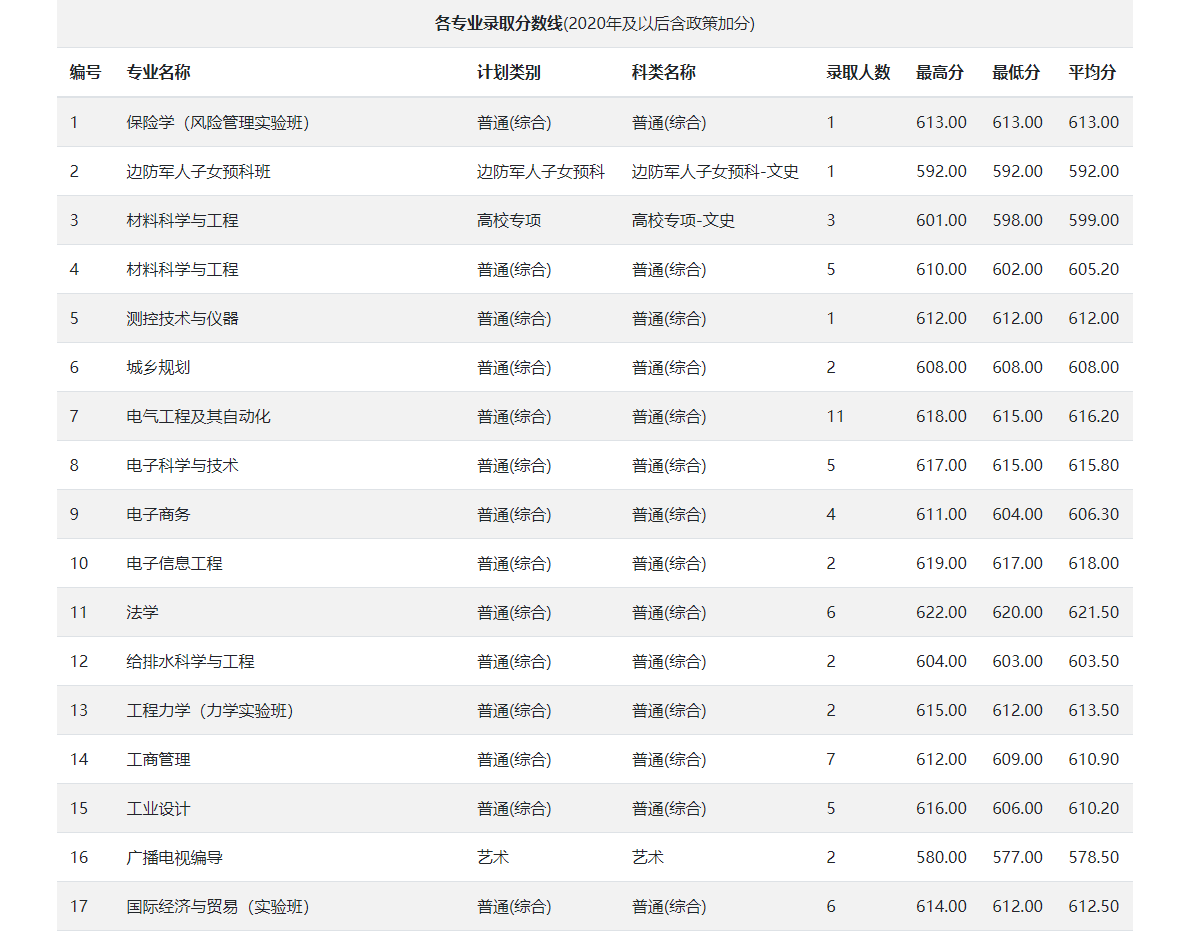Click row number 13

pos(79,710)
